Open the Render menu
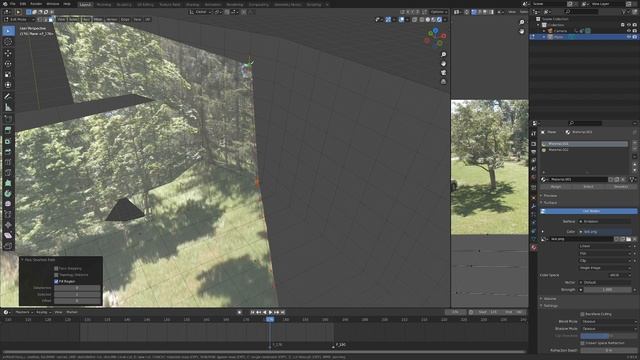This screenshot has height=360, width=640. click(x=36, y=4)
